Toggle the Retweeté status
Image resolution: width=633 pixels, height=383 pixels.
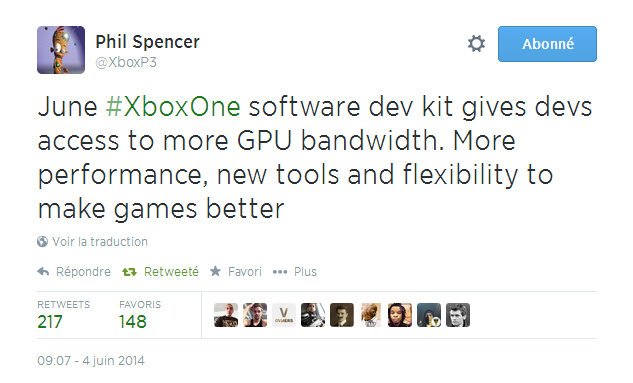[171, 272]
